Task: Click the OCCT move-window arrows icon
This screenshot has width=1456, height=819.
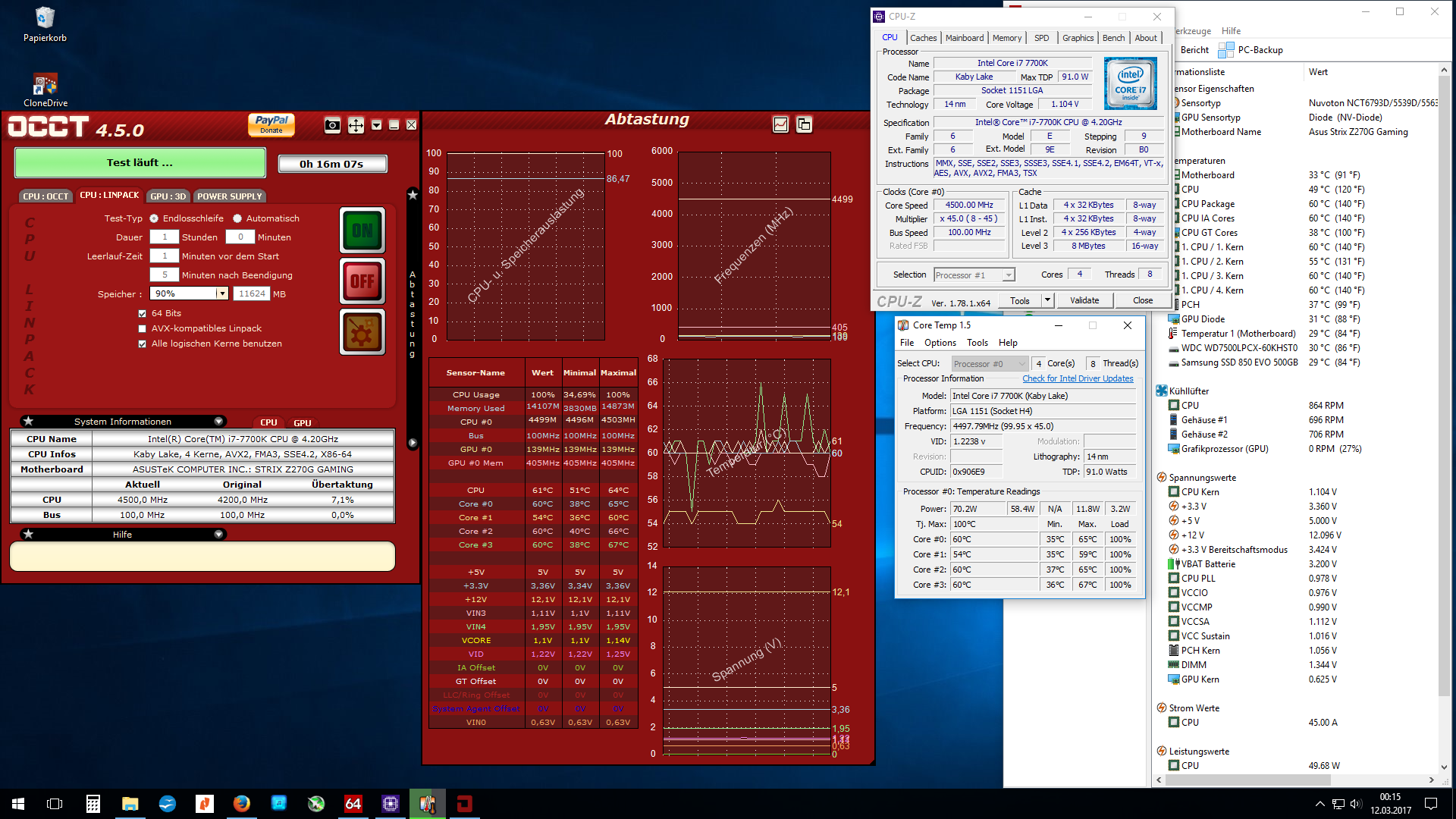Action: click(356, 125)
